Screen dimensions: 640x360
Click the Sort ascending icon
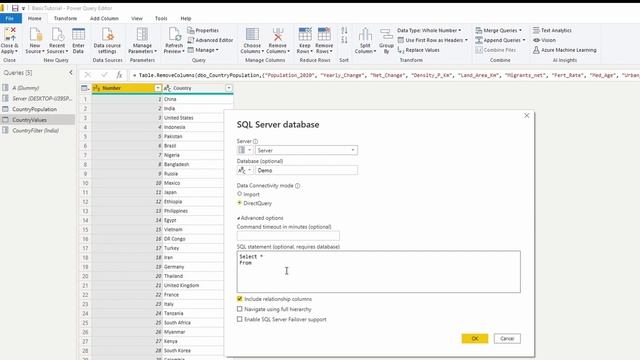point(344,30)
